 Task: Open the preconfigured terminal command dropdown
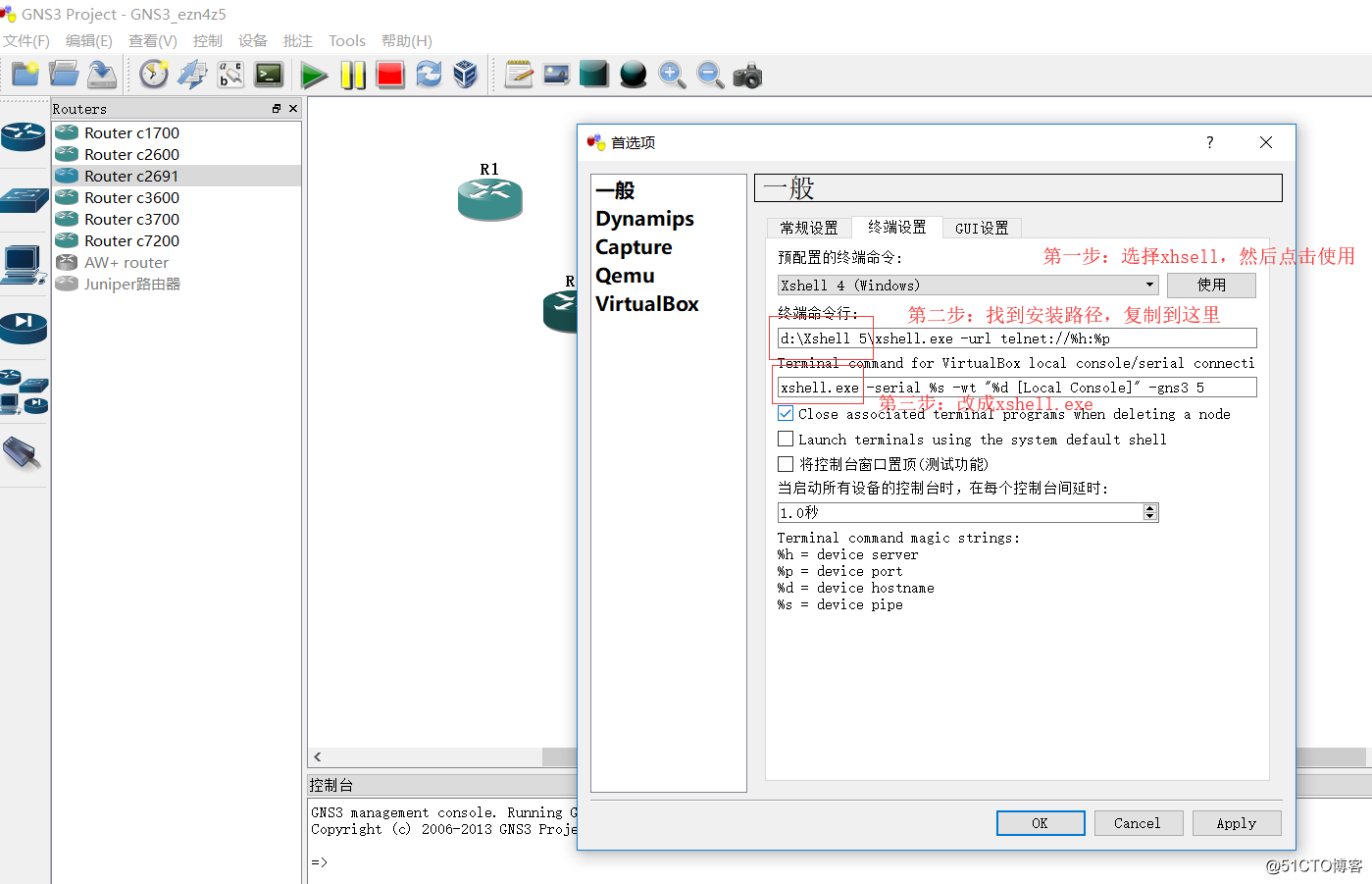tap(968, 285)
